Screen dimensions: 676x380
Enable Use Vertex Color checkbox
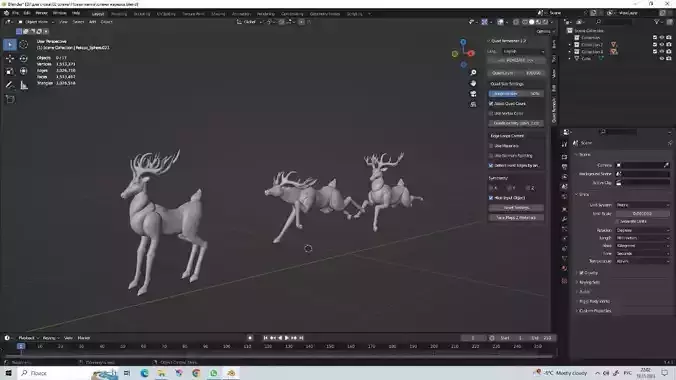pyautogui.click(x=491, y=113)
